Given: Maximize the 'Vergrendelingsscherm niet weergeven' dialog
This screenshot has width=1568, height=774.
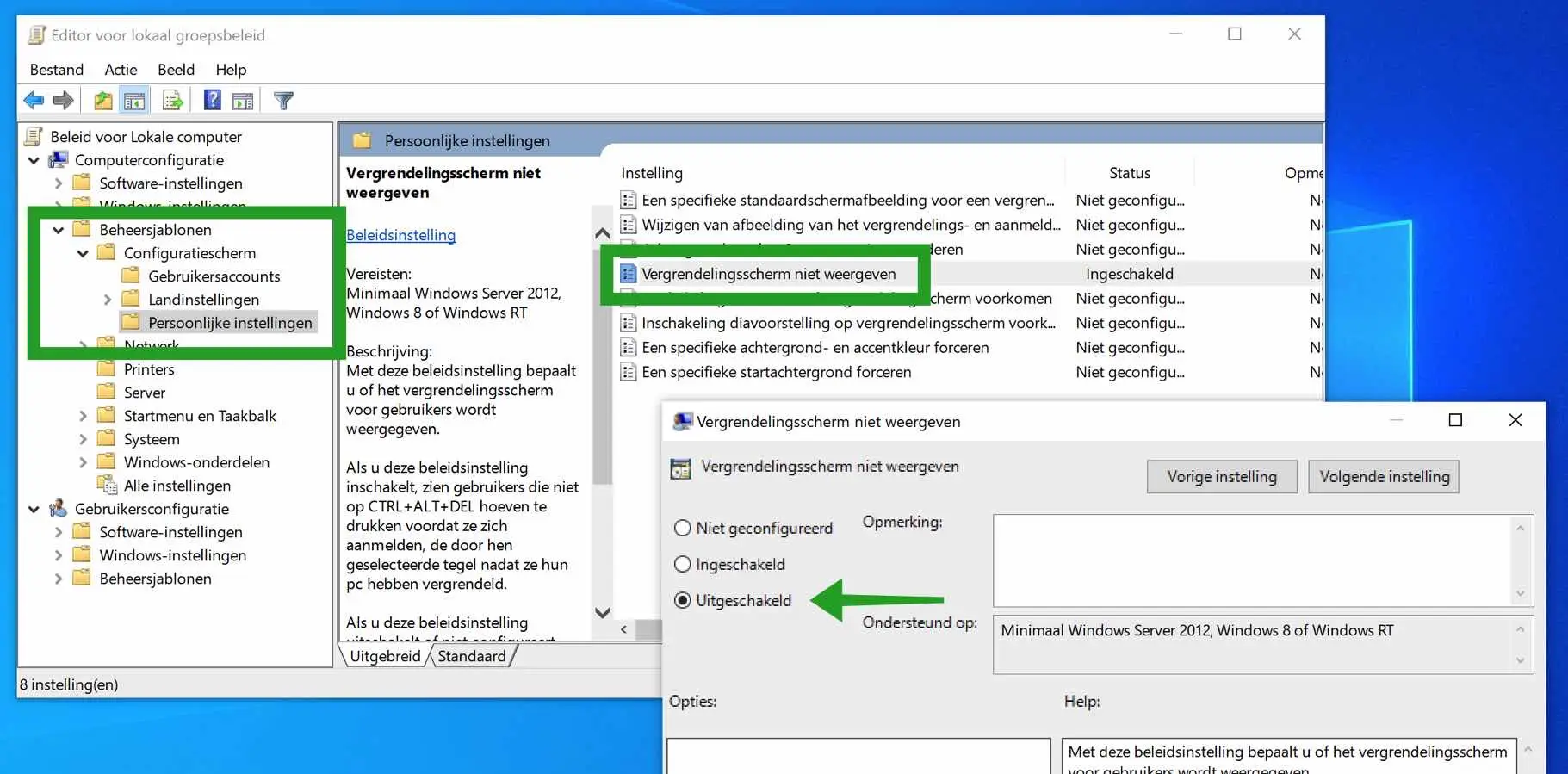Looking at the screenshot, I should [x=1455, y=420].
